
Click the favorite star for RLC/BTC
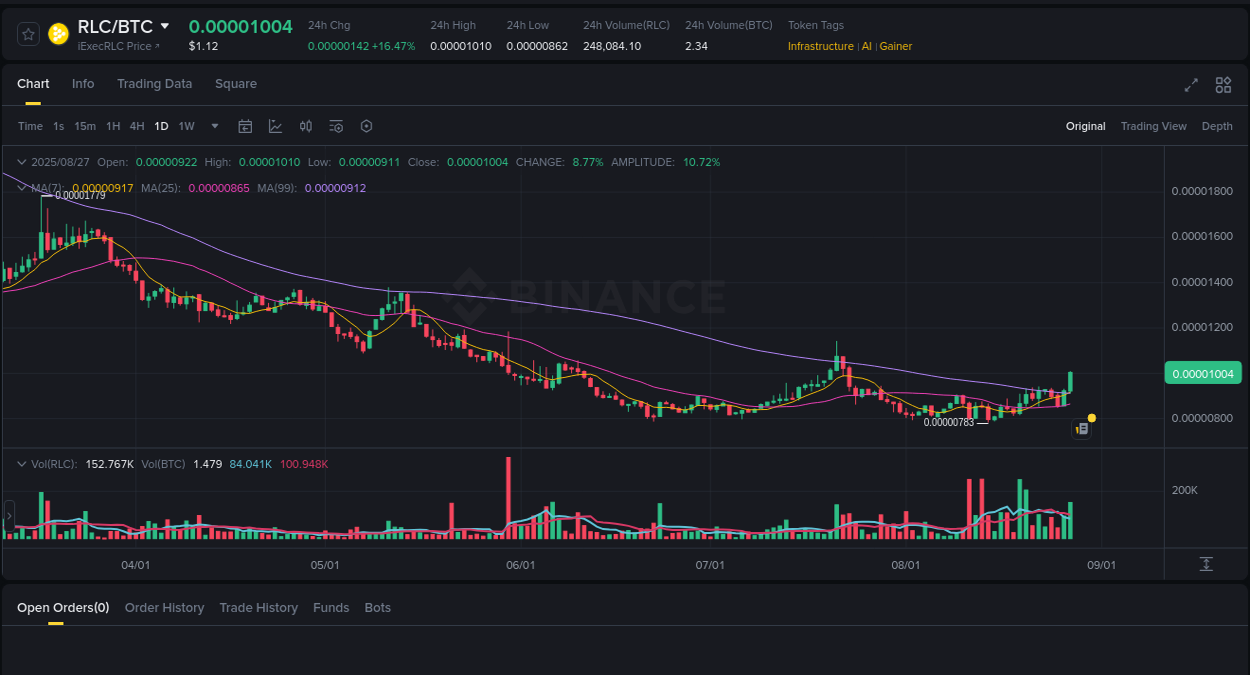pos(28,33)
